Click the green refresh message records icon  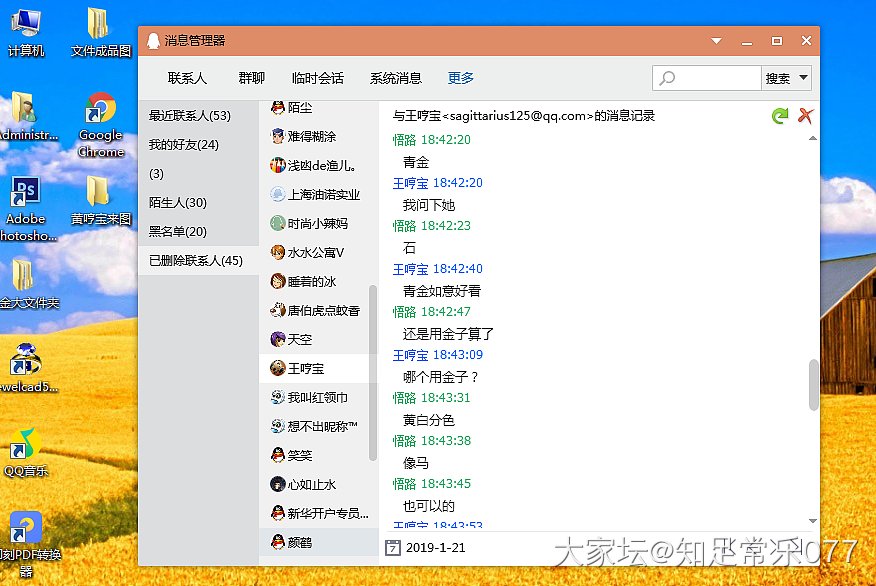[x=780, y=116]
